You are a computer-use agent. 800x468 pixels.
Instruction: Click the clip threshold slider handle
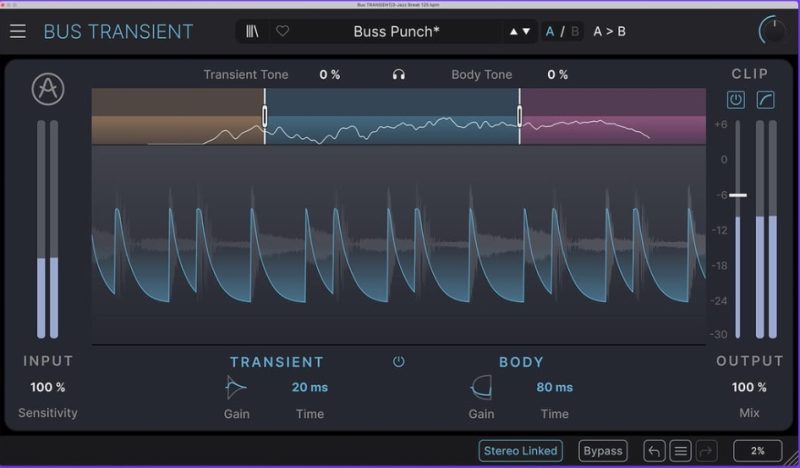click(x=738, y=195)
